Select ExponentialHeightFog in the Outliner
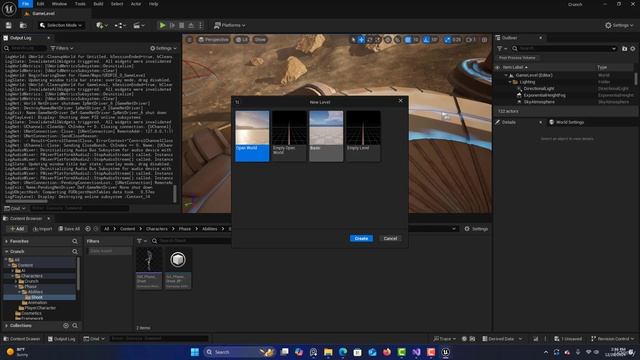This screenshot has width=640, height=360. (x=544, y=95)
